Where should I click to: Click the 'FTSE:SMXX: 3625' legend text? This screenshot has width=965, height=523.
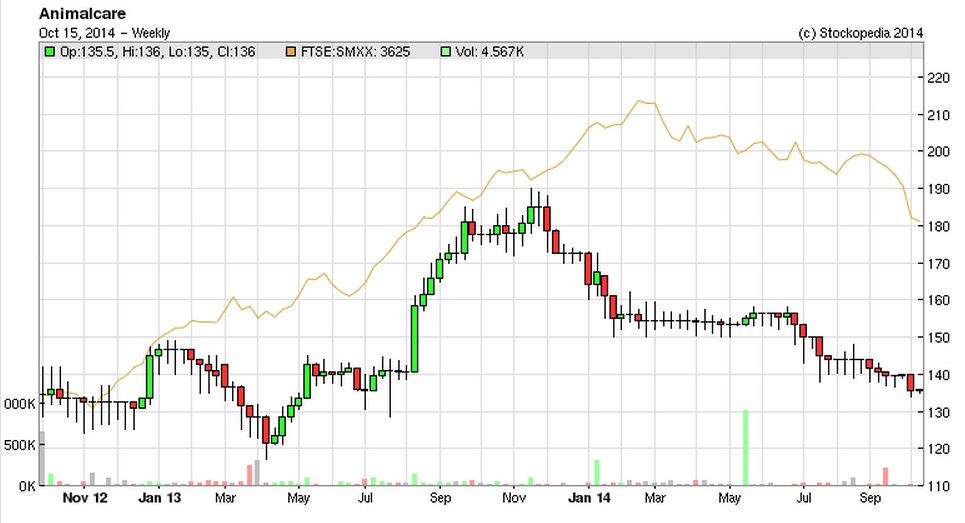click(355, 52)
